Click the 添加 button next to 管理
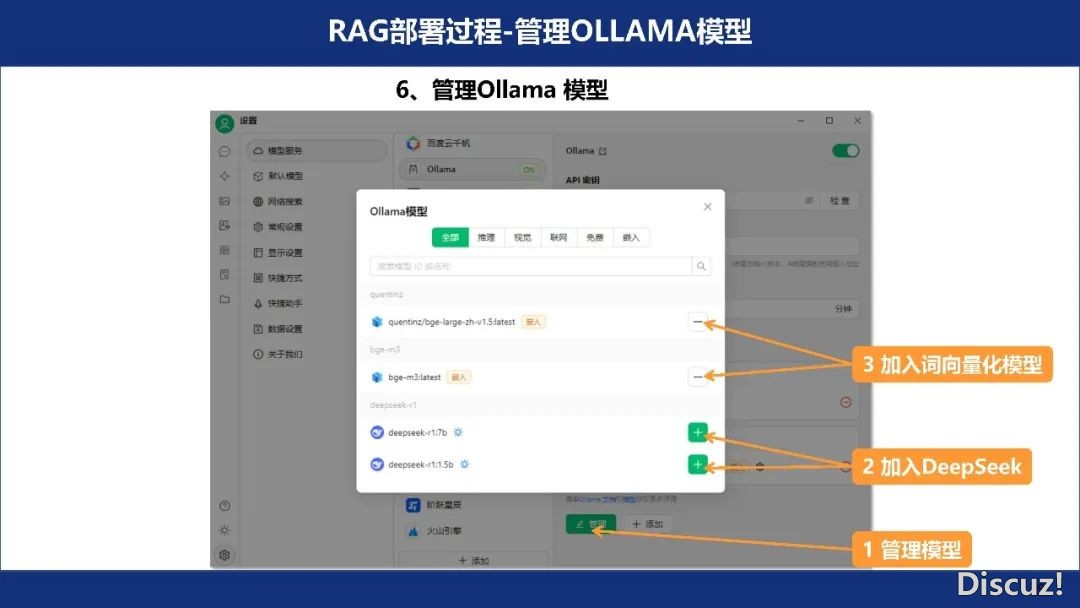 tap(647, 524)
